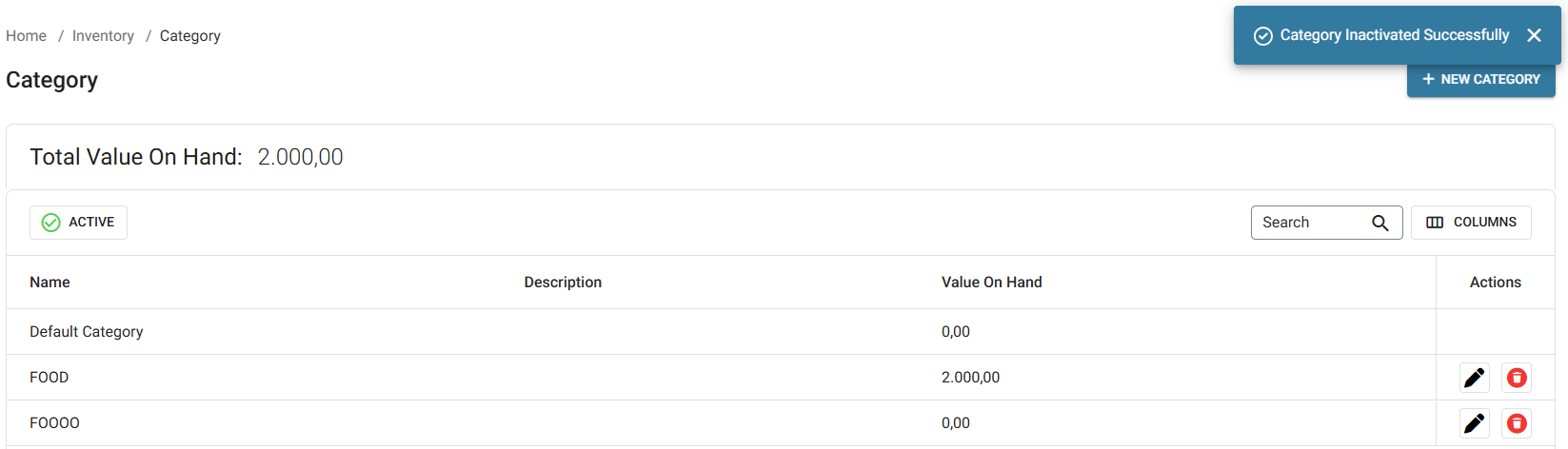The width and height of the screenshot is (1568, 449).
Task: Open the COLUMNS chooser
Action: pyautogui.click(x=1471, y=223)
